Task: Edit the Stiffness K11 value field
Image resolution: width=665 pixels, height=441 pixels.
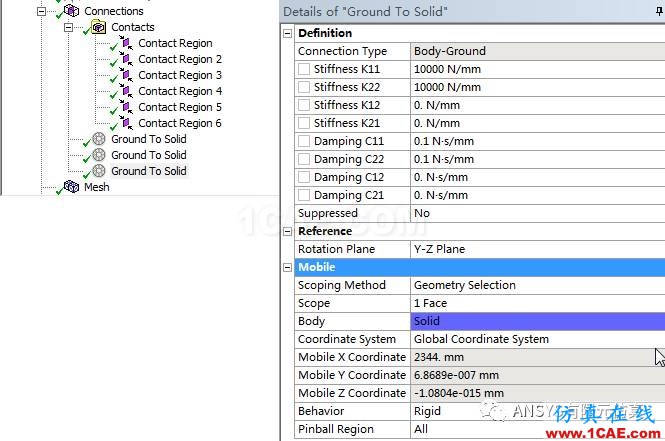Action: (538, 69)
